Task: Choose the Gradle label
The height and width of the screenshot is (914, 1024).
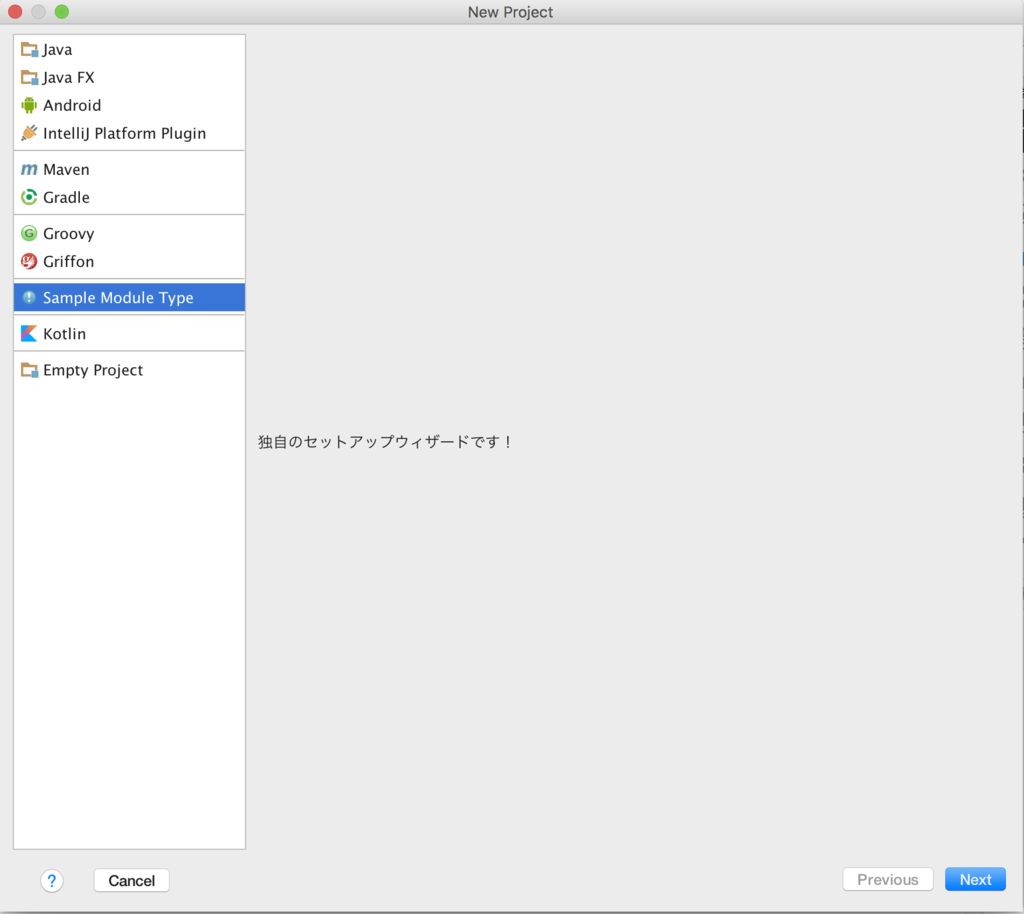Action: [x=66, y=197]
